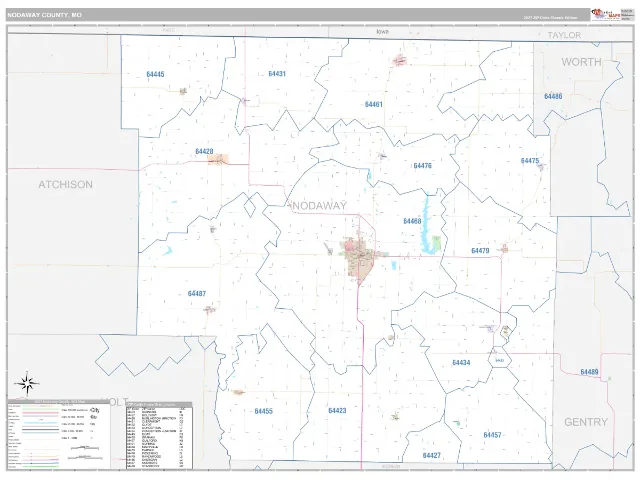Select ZIP code label 64423
The height and width of the screenshot is (480, 640).
337,411
